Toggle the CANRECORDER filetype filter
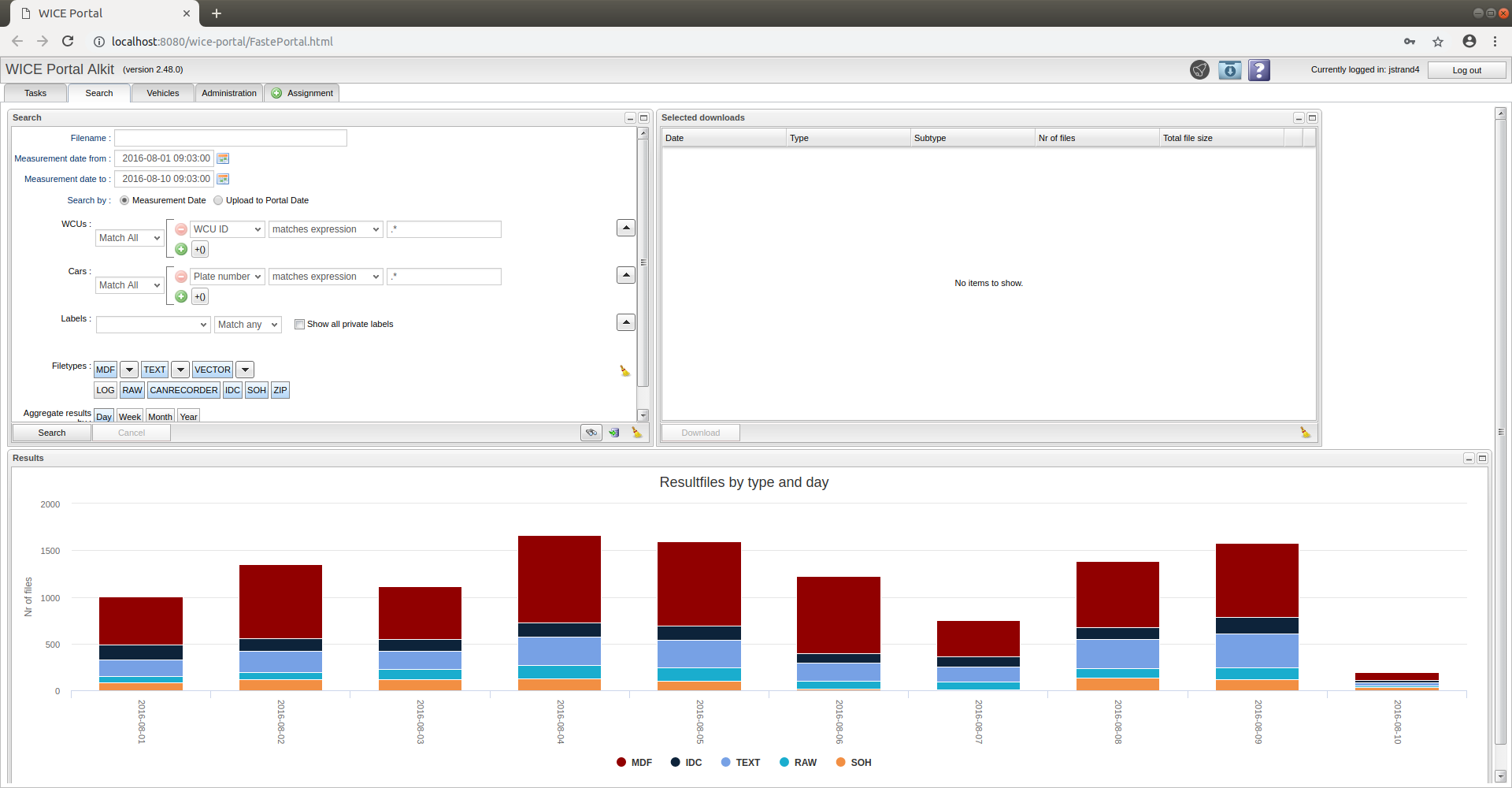This screenshot has height=788, width=1512. (183, 390)
